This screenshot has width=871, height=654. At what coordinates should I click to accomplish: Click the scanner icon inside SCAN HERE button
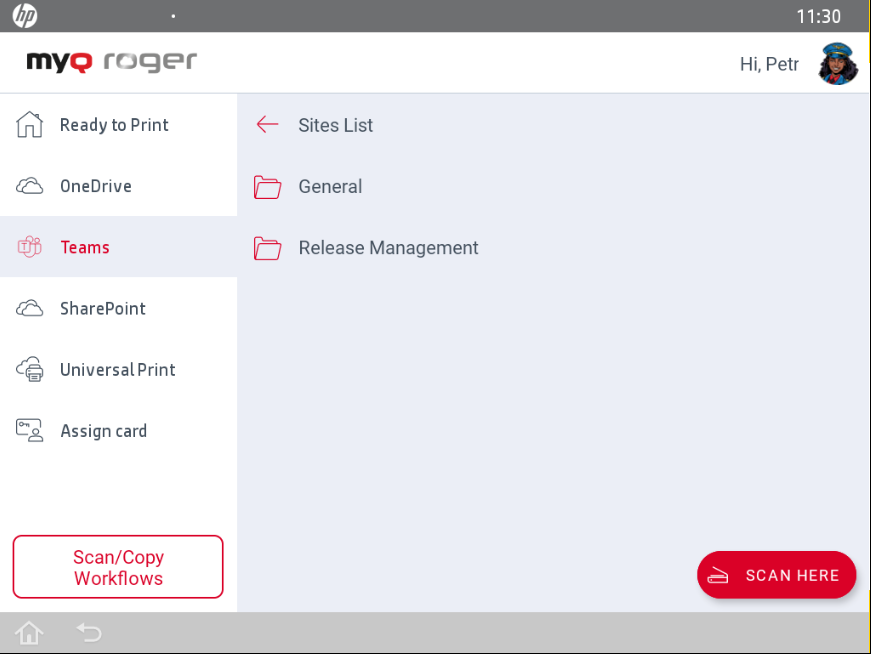click(718, 575)
